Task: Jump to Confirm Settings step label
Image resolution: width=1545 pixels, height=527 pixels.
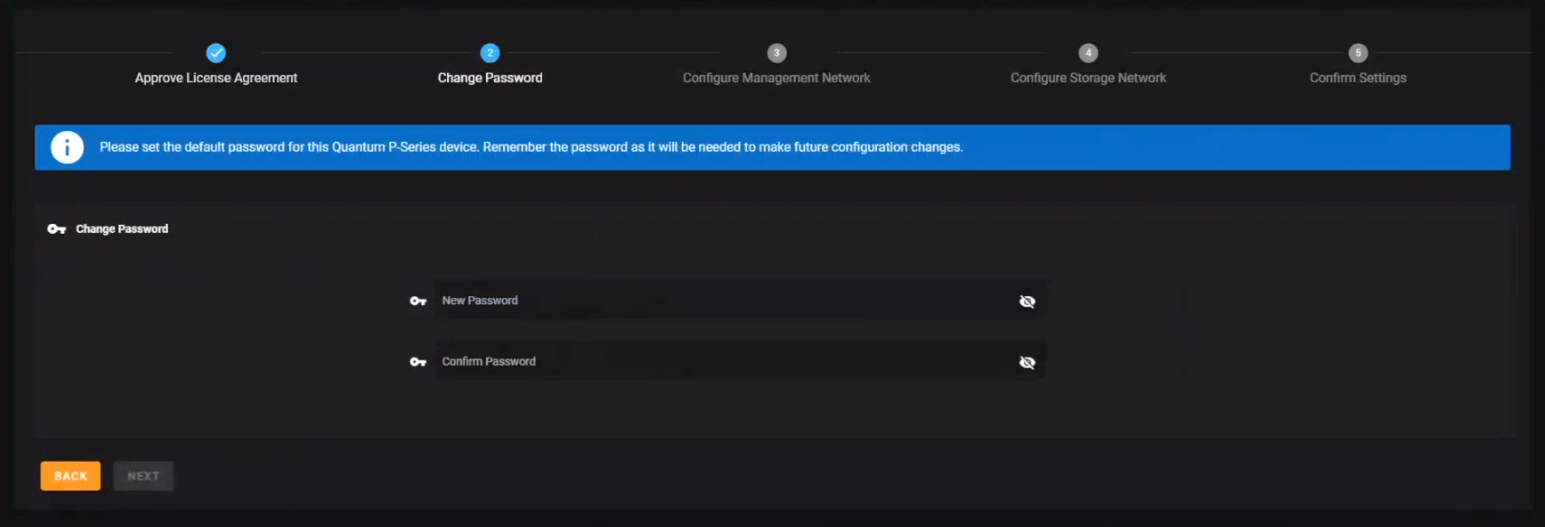Action: coord(1358,78)
